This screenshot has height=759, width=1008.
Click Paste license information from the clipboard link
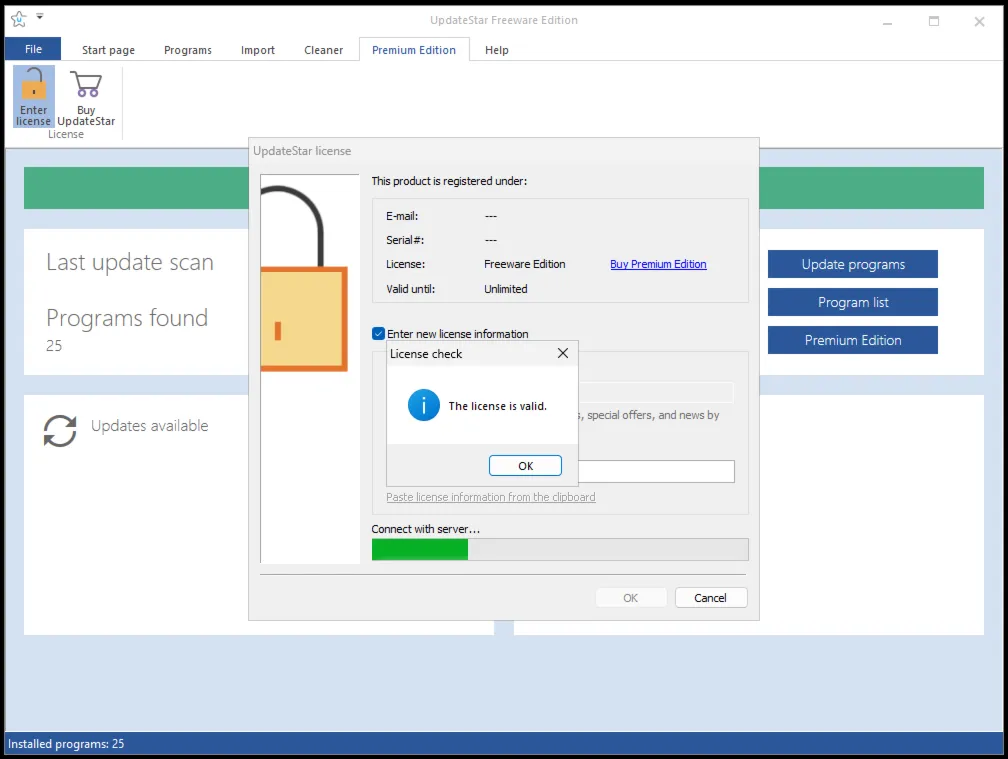tap(490, 497)
